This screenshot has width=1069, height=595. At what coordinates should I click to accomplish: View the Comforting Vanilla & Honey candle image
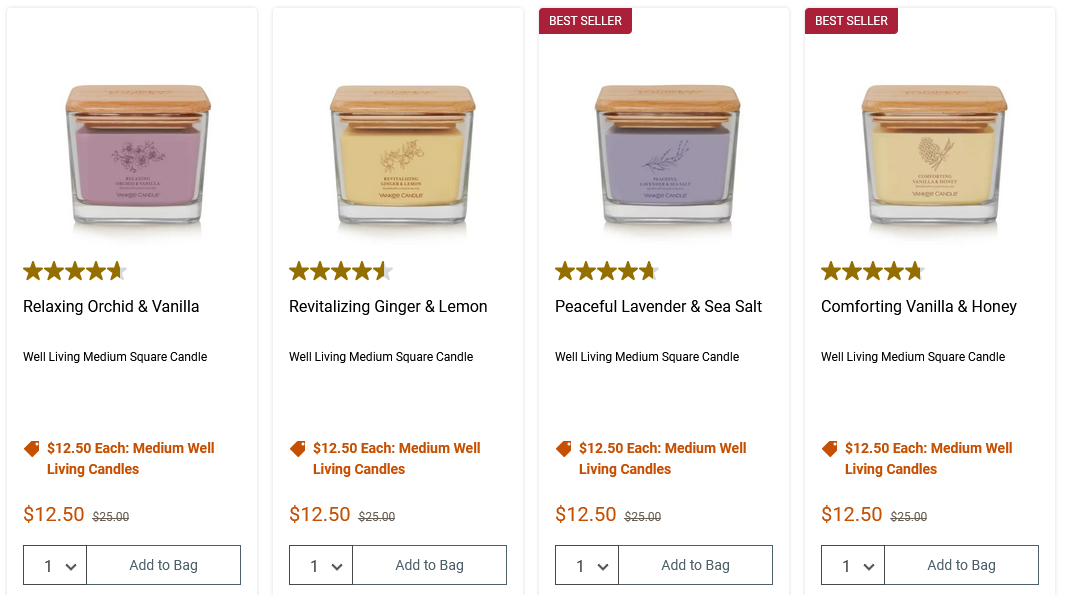point(936,155)
